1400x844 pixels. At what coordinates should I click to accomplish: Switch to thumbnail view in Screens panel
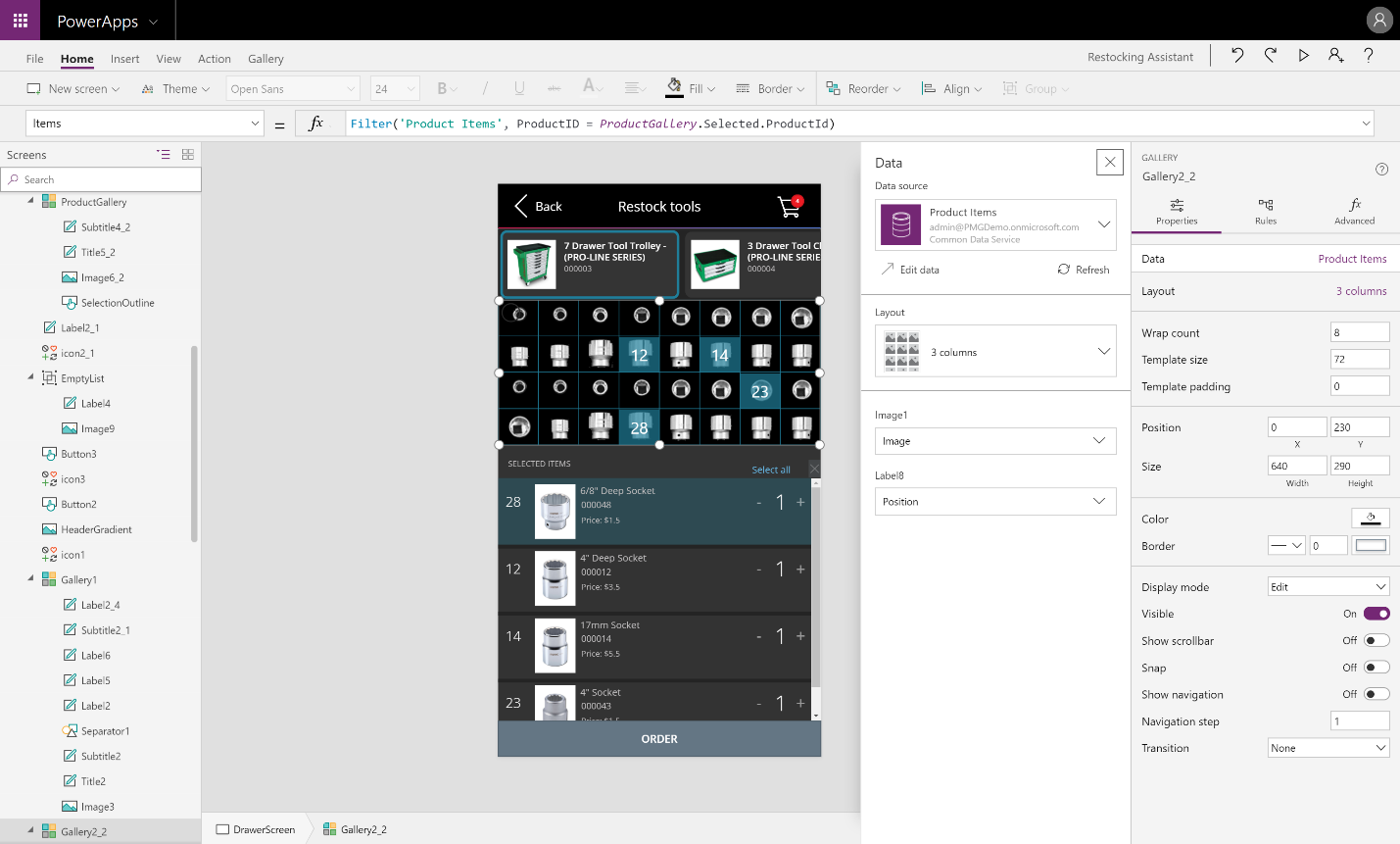[188, 155]
